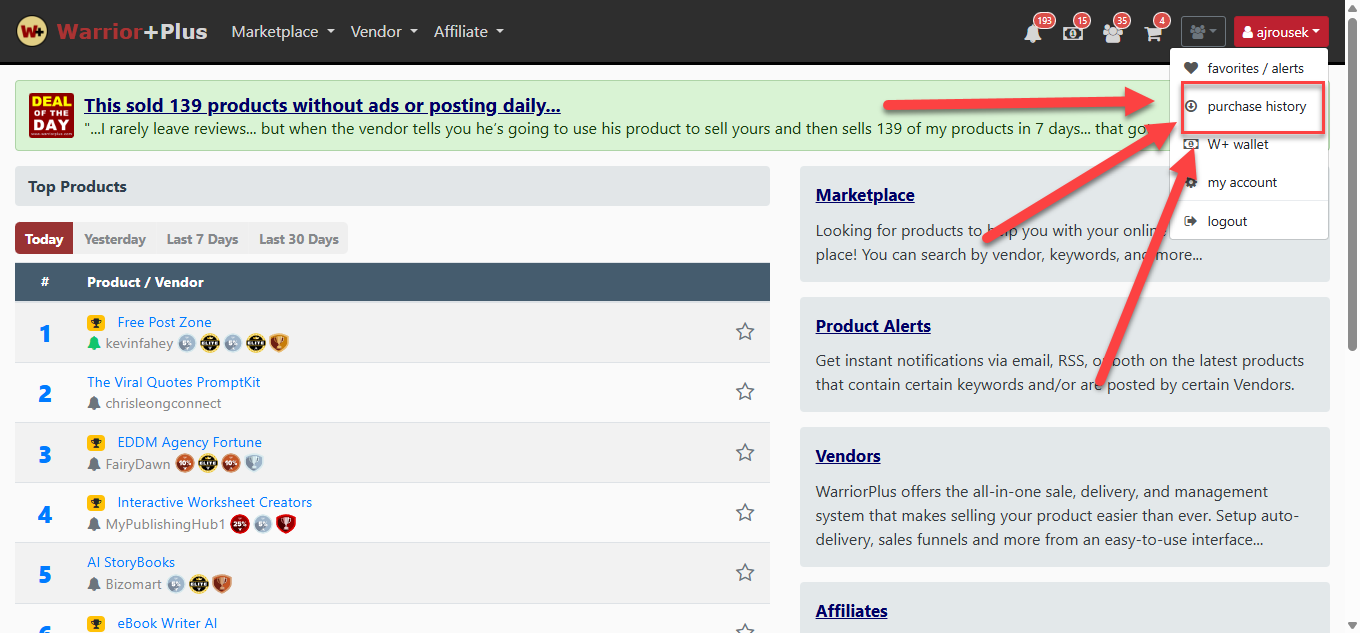Image resolution: width=1360 pixels, height=633 pixels.
Task: Open the 'This sold 139 products' deal headline
Action: click(322, 105)
